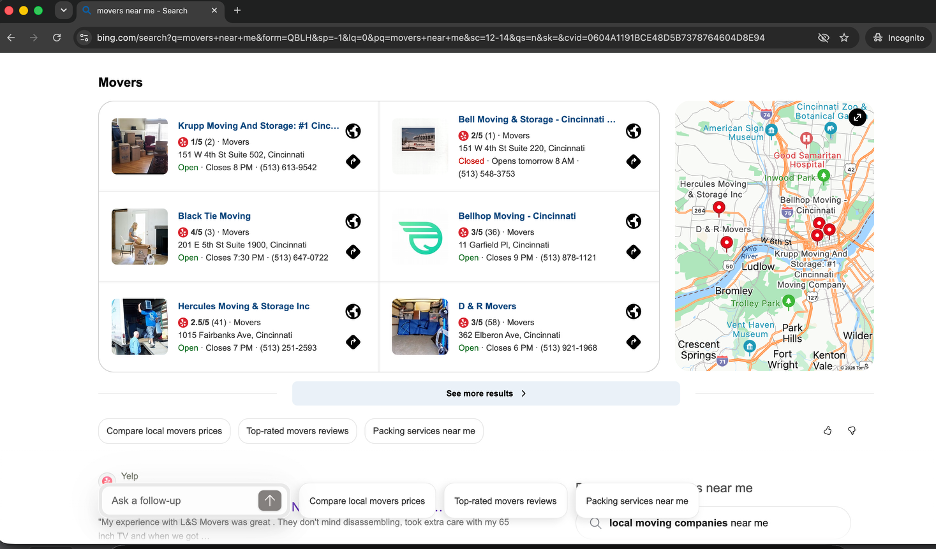Image resolution: width=936 pixels, height=550 pixels.
Task: Open Bell Moving & Storage listing title
Action: 537,119
